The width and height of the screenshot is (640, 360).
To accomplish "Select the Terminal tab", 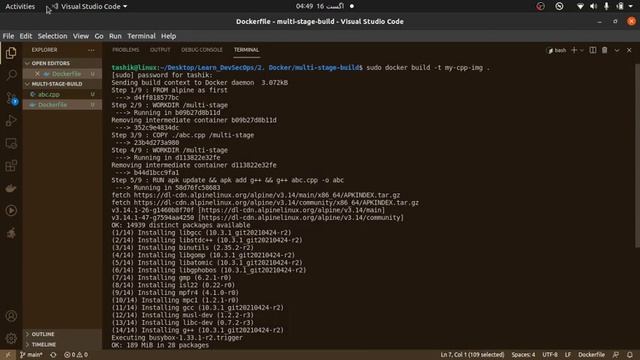I will tap(247, 50).
